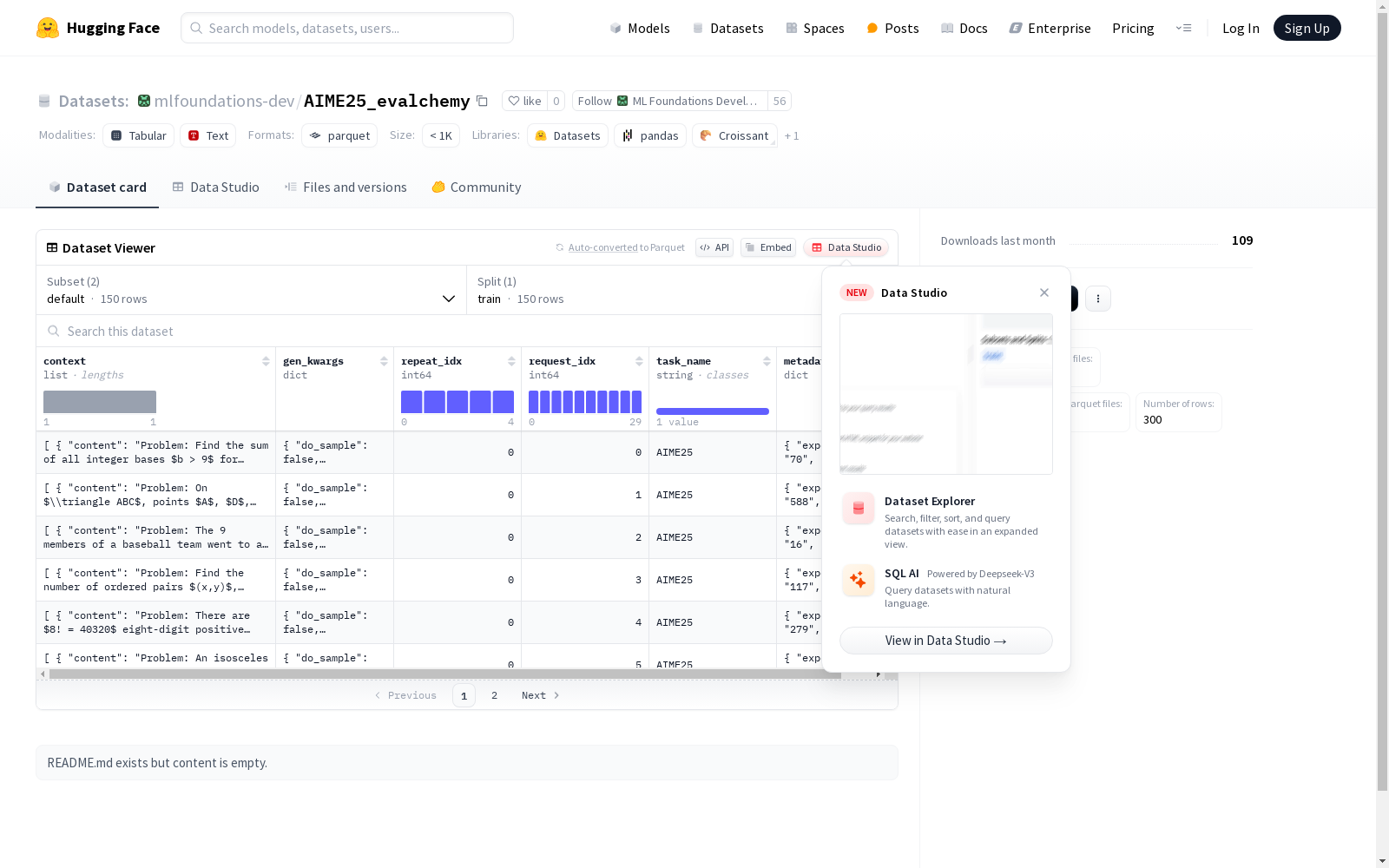The height and width of the screenshot is (868, 1389).
Task: Switch to the Dataset card tab
Action: (97, 187)
